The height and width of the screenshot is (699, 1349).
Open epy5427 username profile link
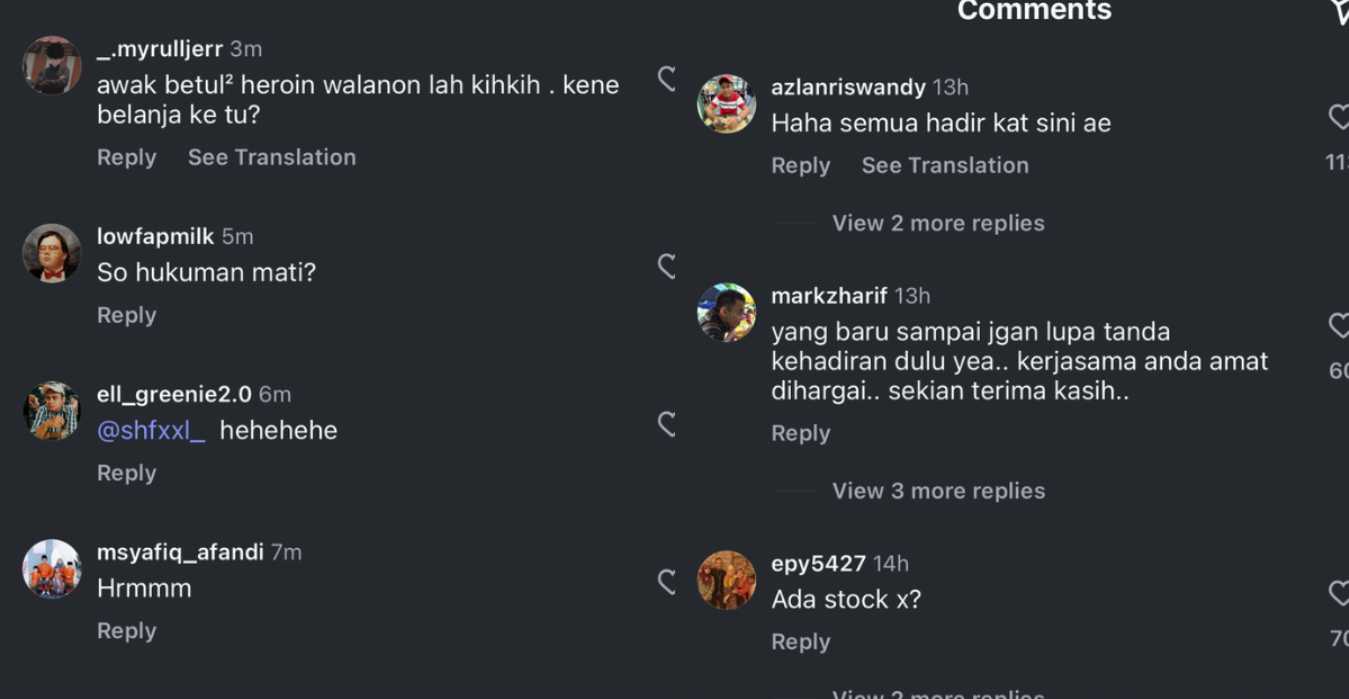818,563
